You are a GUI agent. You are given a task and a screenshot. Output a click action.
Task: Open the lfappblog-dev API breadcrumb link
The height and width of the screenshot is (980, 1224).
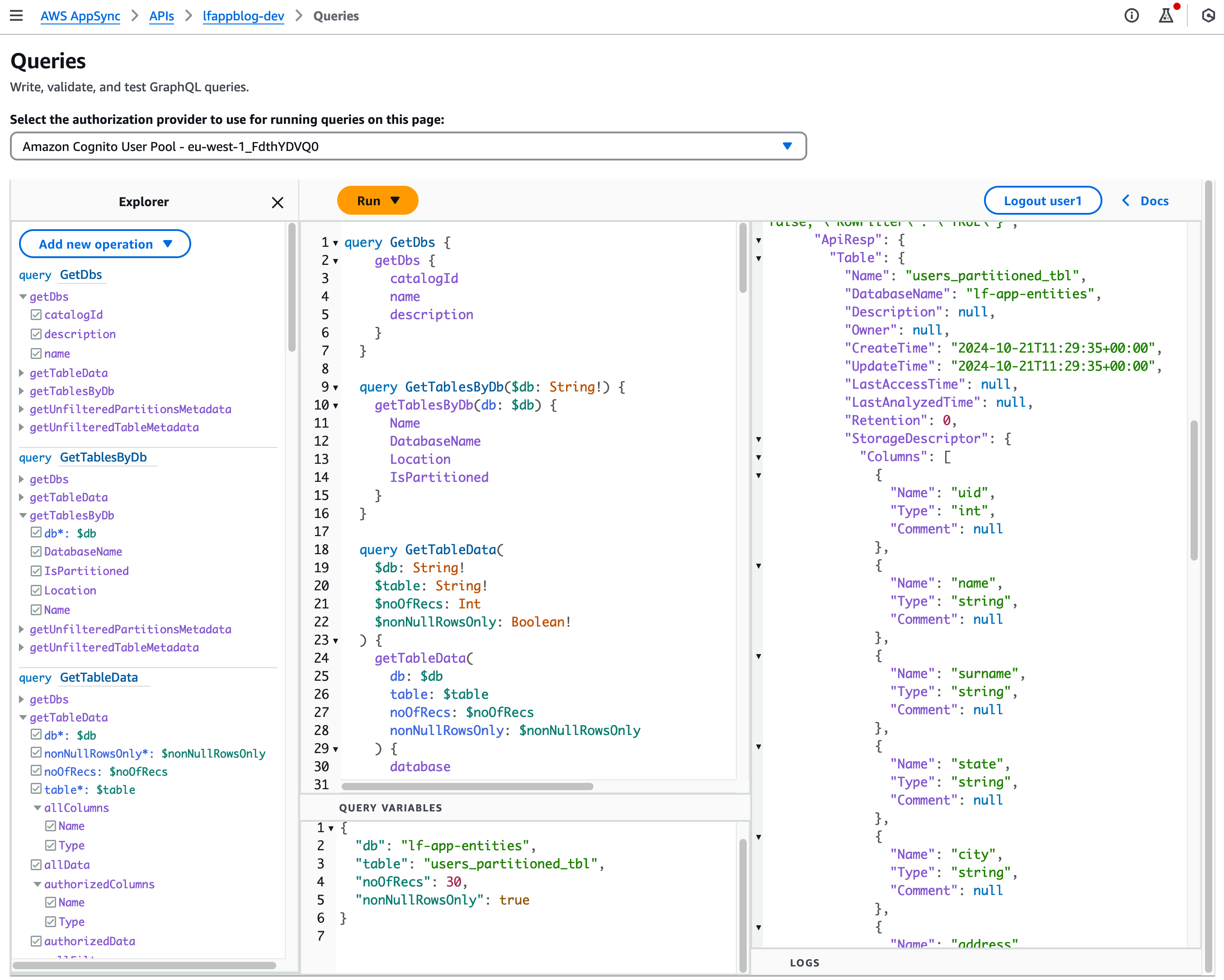point(243,16)
